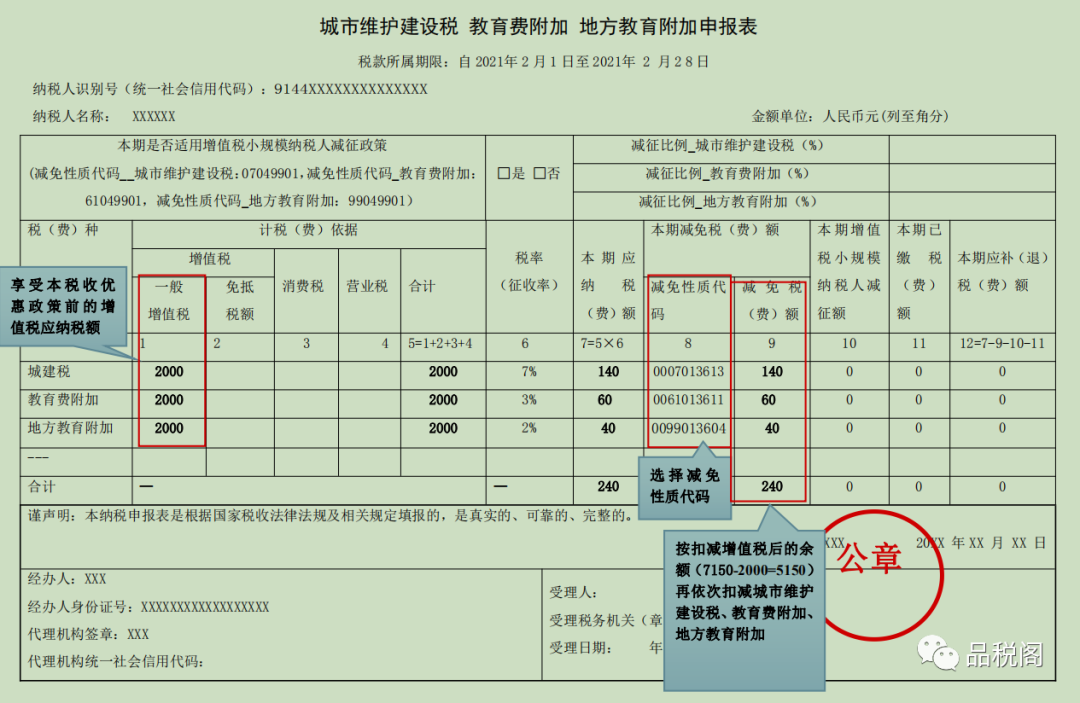Image resolution: width=1080 pixels, height=703 pixels.
Task: Click the 本期减免税（费）额 header
Action: click(x=715, y=230)
